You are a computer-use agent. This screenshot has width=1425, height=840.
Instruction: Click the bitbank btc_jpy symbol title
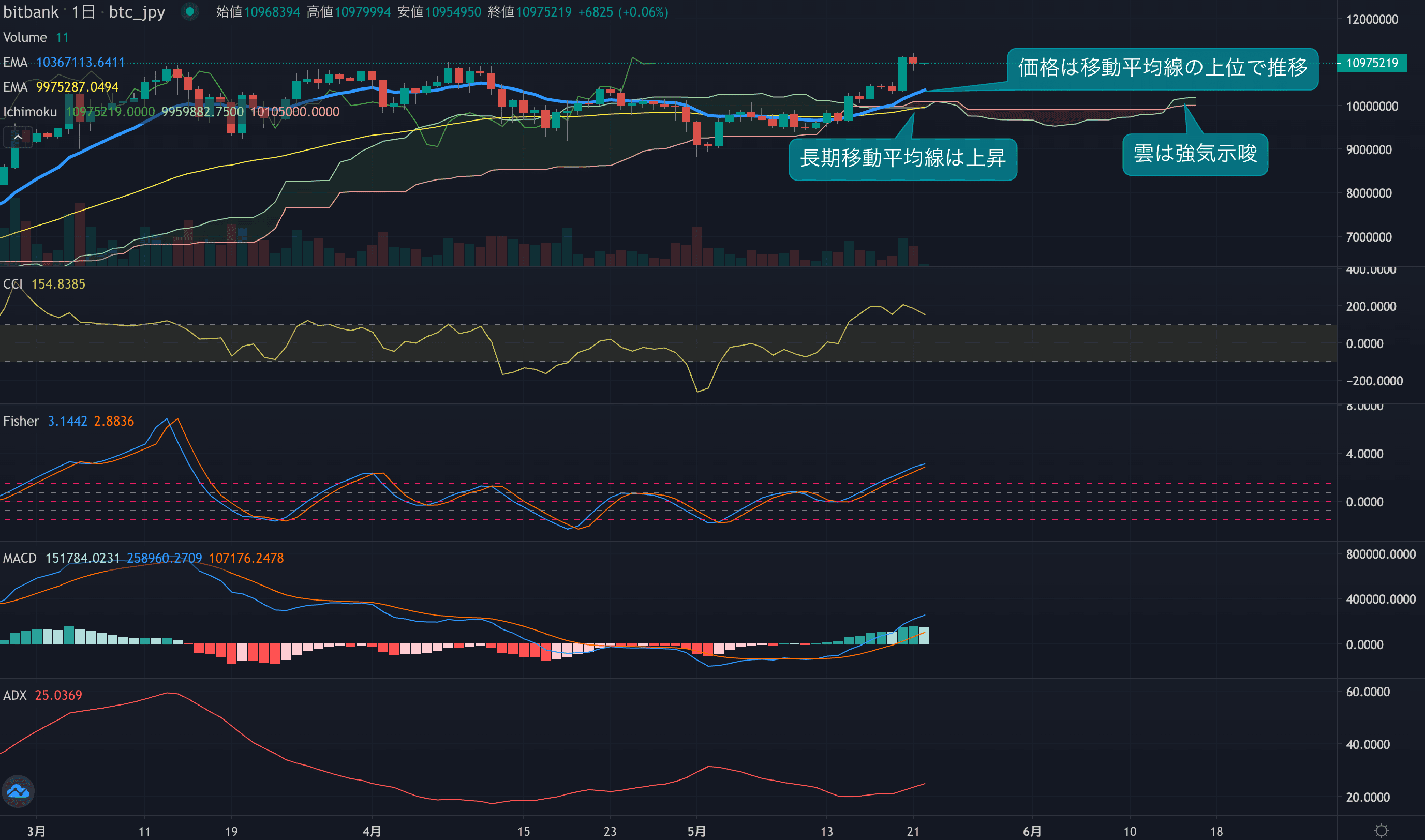[84, 12]
